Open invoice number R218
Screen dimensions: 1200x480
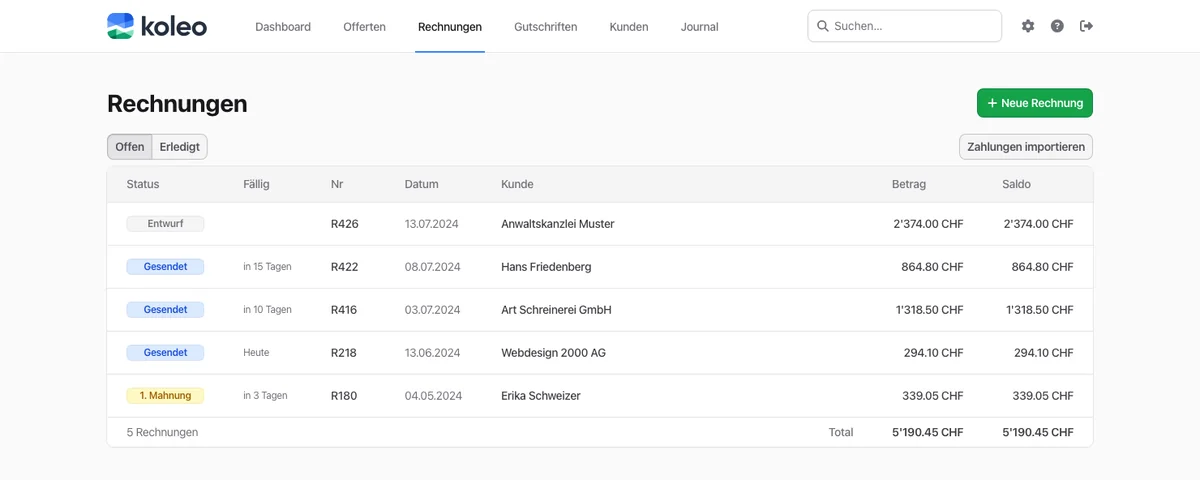[x=344, y=353]
